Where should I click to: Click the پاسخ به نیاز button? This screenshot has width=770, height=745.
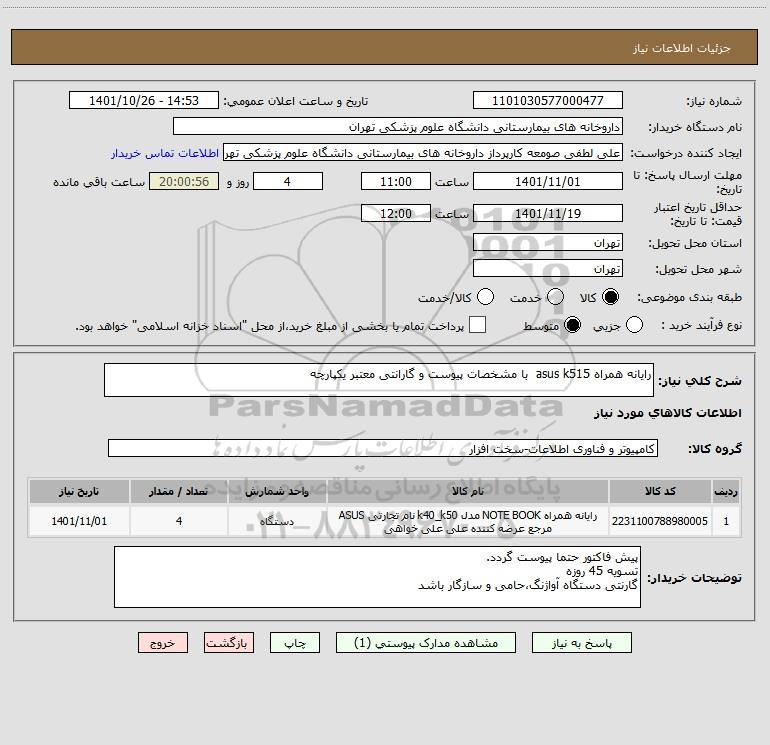(581, 643)
